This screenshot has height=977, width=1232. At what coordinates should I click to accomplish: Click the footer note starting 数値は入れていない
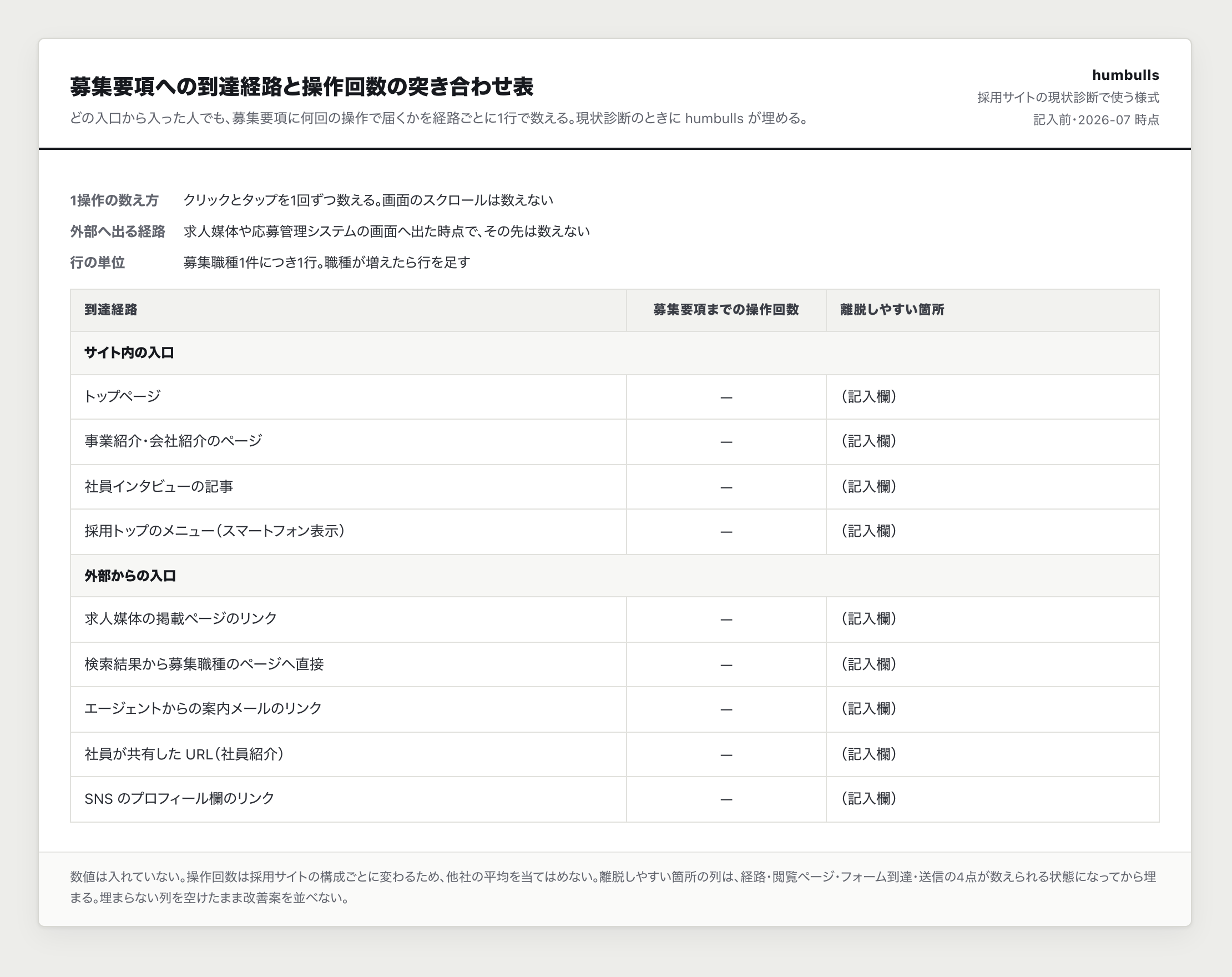(x=613, y=887)
